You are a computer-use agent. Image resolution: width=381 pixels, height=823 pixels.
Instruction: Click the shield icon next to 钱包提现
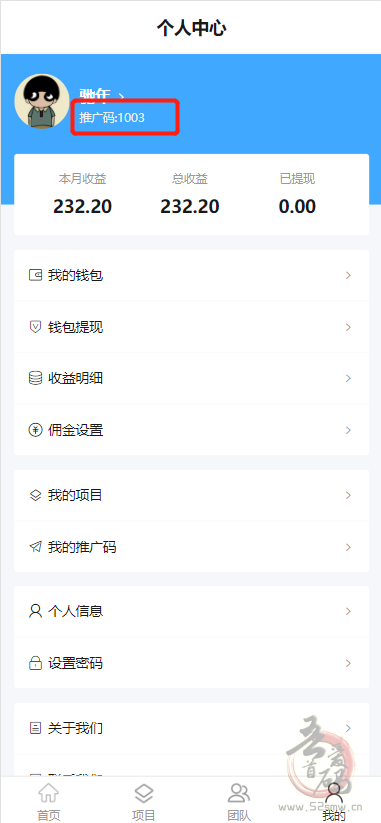point(35,327)
